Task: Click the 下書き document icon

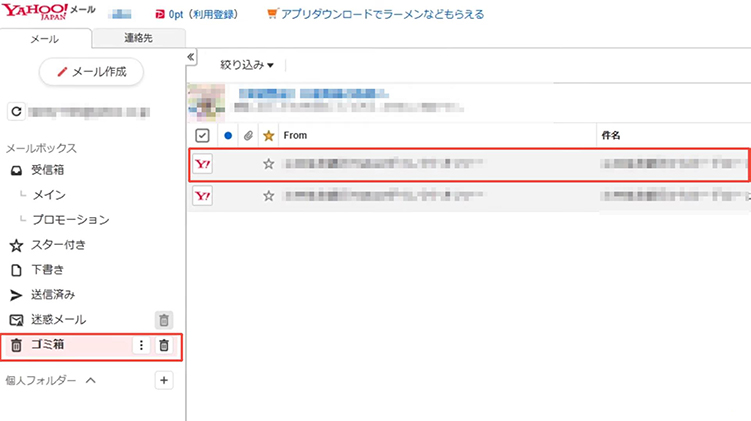Action: [x=16, y=271]
